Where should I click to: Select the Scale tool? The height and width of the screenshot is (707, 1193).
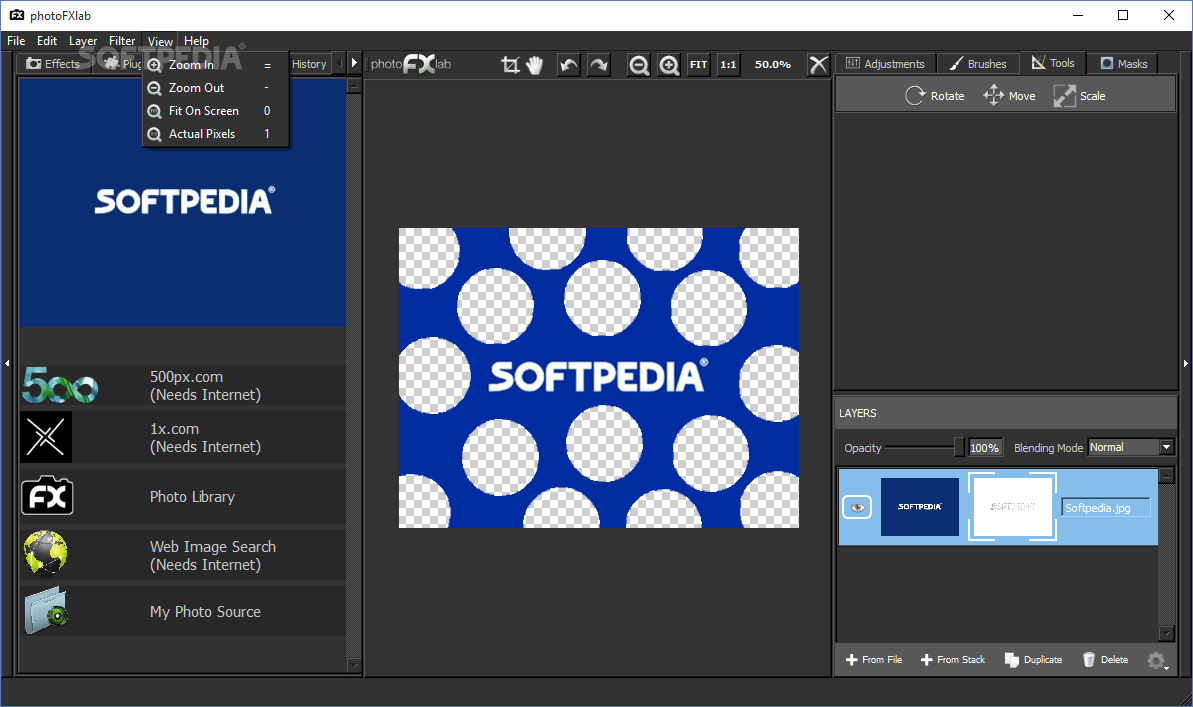[1080, 96]
